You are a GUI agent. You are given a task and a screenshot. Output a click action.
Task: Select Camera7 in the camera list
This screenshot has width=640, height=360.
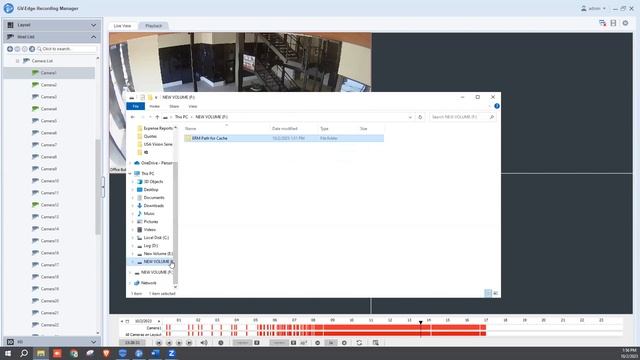click(x=49, y=145)
